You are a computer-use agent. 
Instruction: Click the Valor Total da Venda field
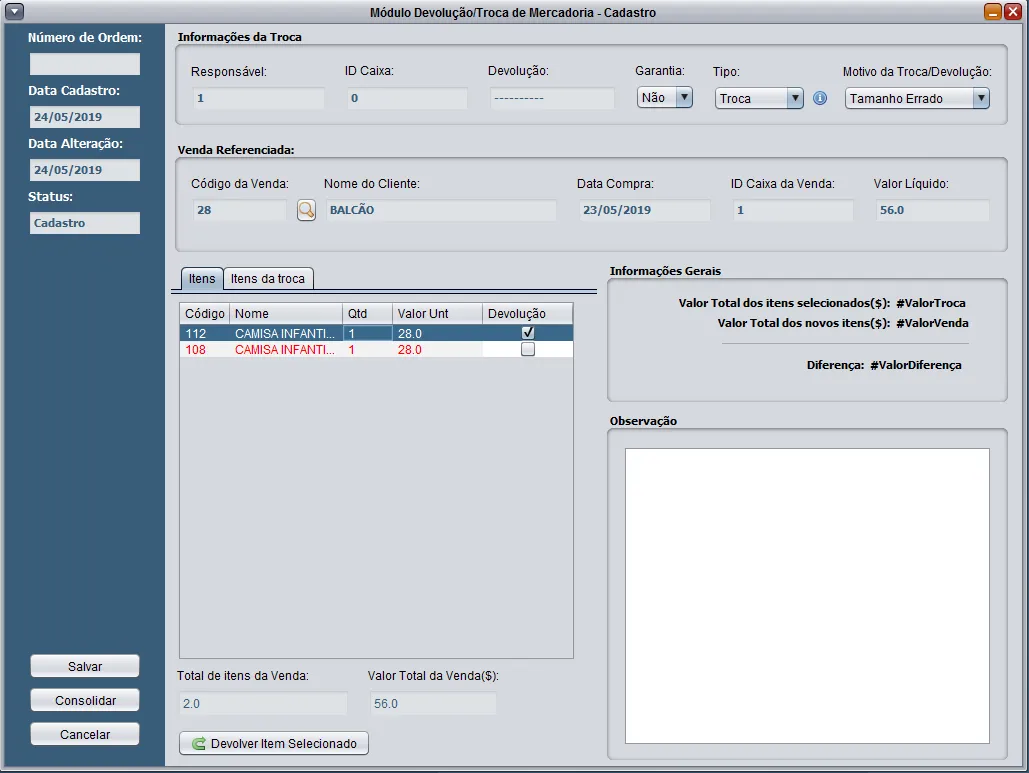click(x=433, y=703)
